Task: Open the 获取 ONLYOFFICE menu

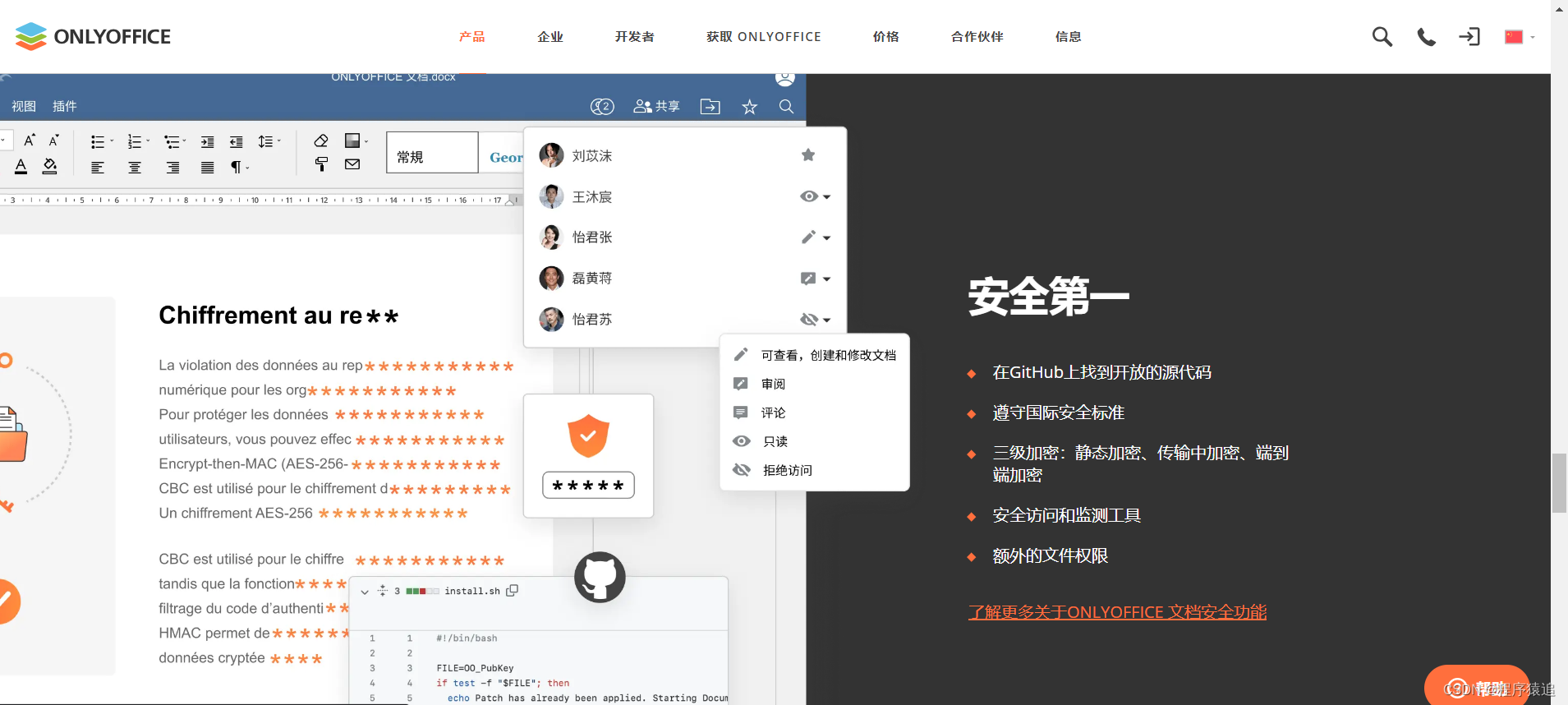Action: click(764, 36)
